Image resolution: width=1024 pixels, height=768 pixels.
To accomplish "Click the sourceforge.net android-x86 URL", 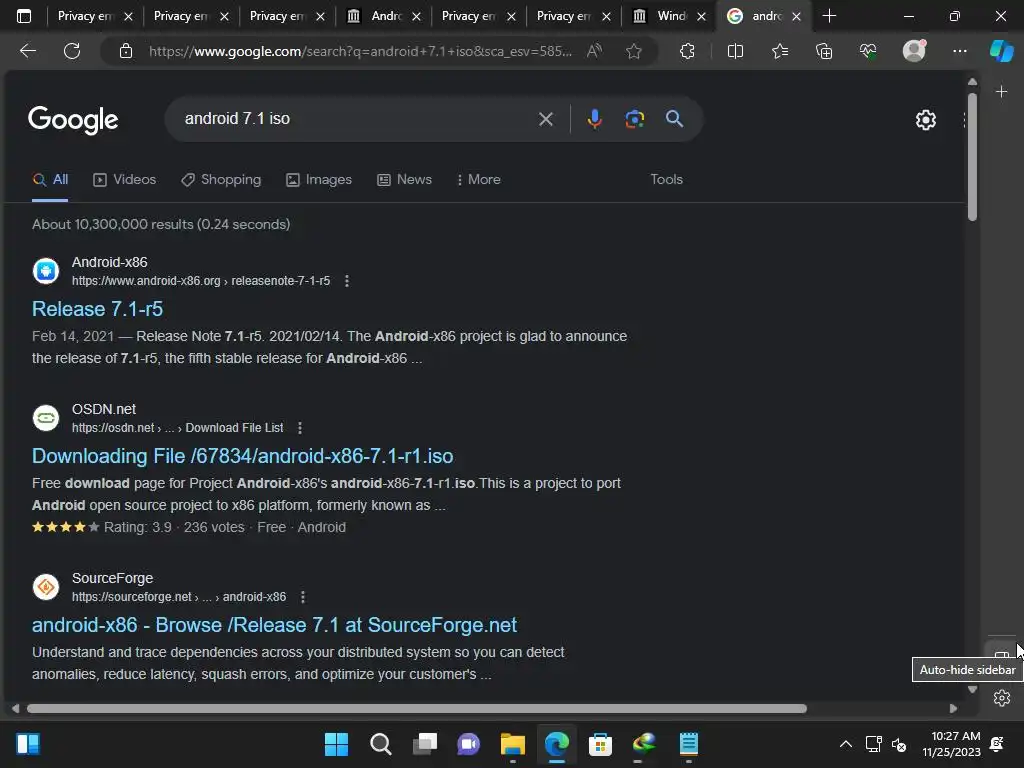I will [x=179, y=597].
